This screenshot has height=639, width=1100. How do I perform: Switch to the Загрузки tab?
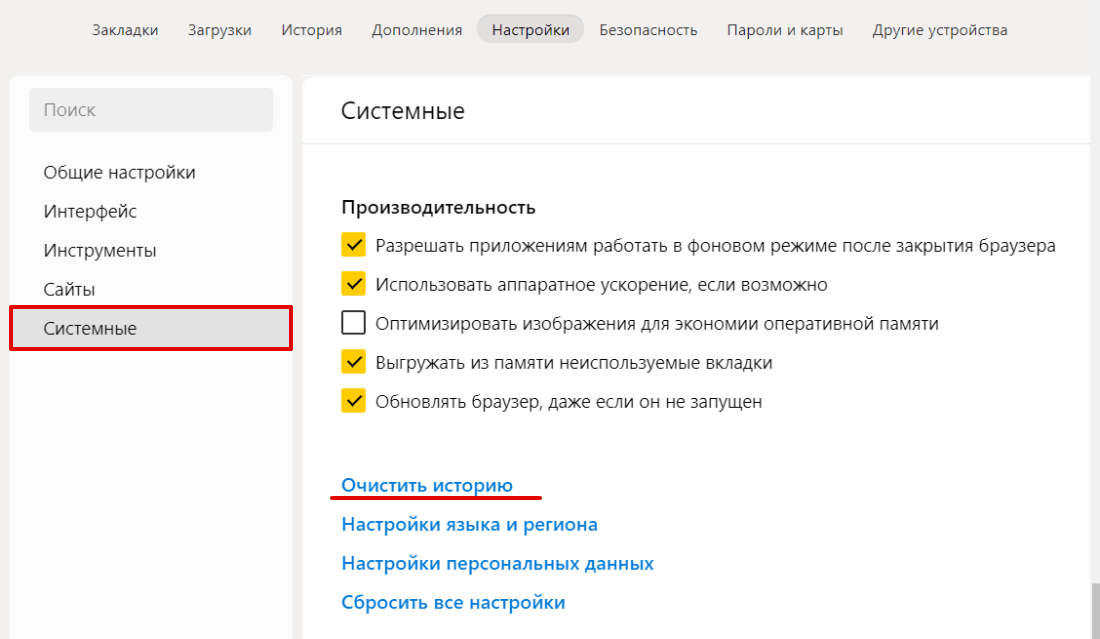click(219, 30)
